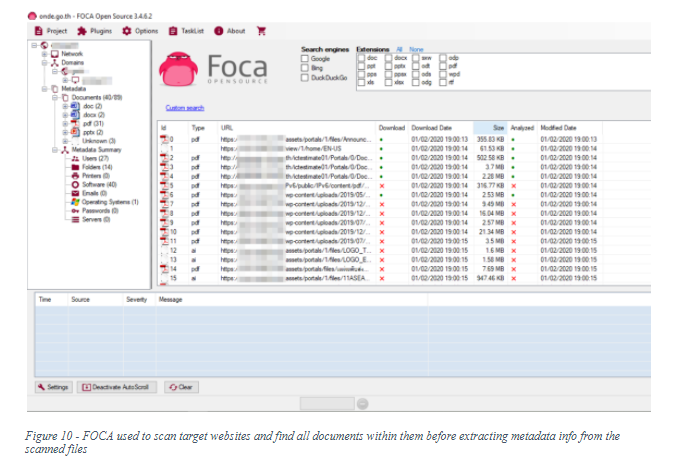
Task: Enable the DuckDuckGo search engine checkbox
Action: pyautogui.click(x=304, y=77)
